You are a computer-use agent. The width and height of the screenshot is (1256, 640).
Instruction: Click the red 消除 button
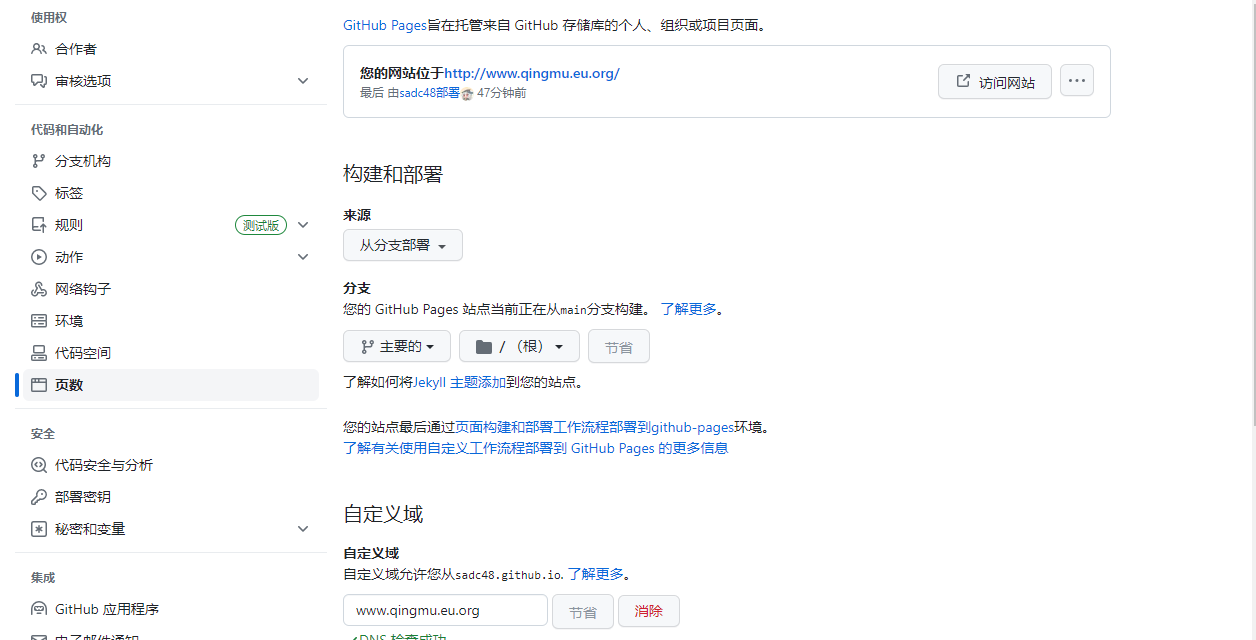649,611
